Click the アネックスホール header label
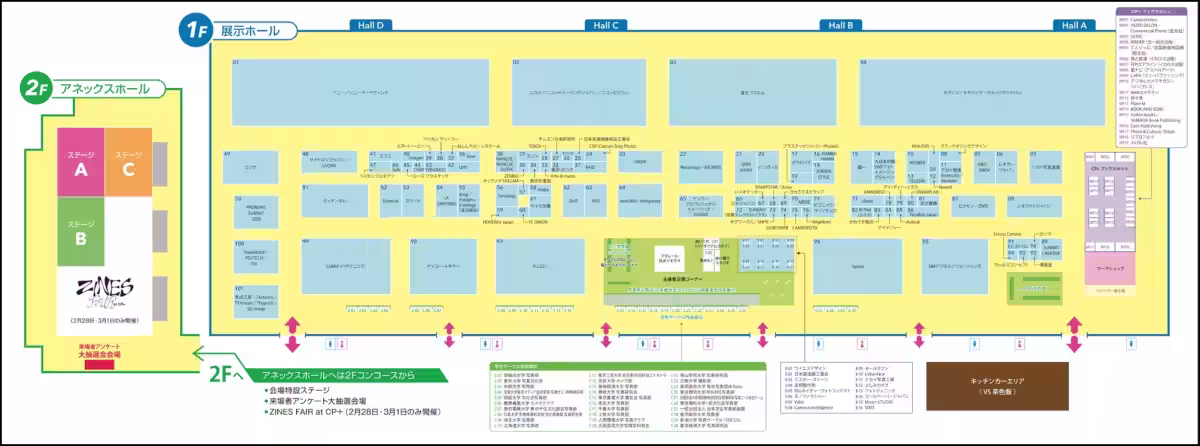This screenshot has width=1200, height=446. click(x=105, y=89)
